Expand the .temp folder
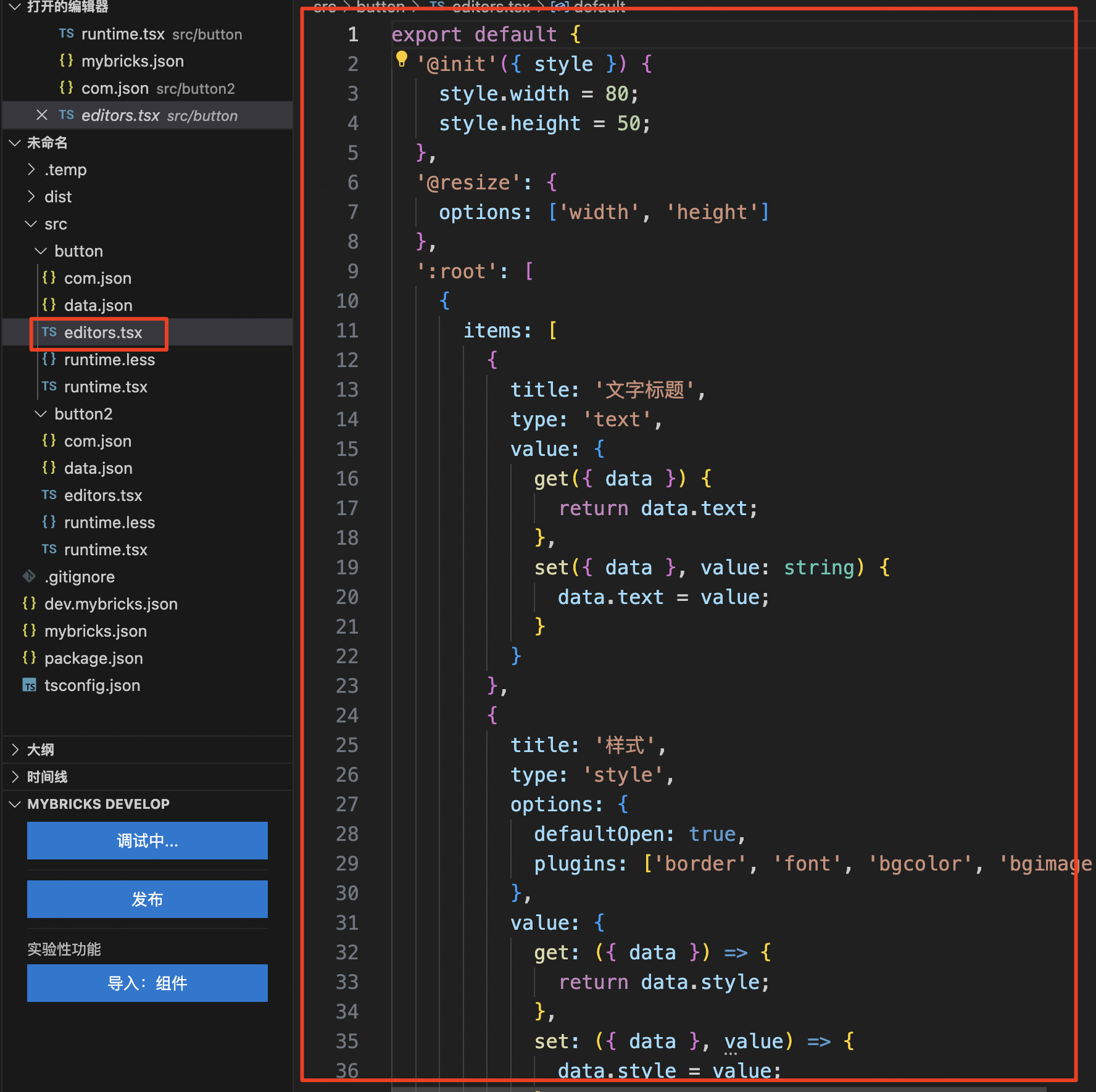The image size is (1096, 1092). [x=31, y=170]
